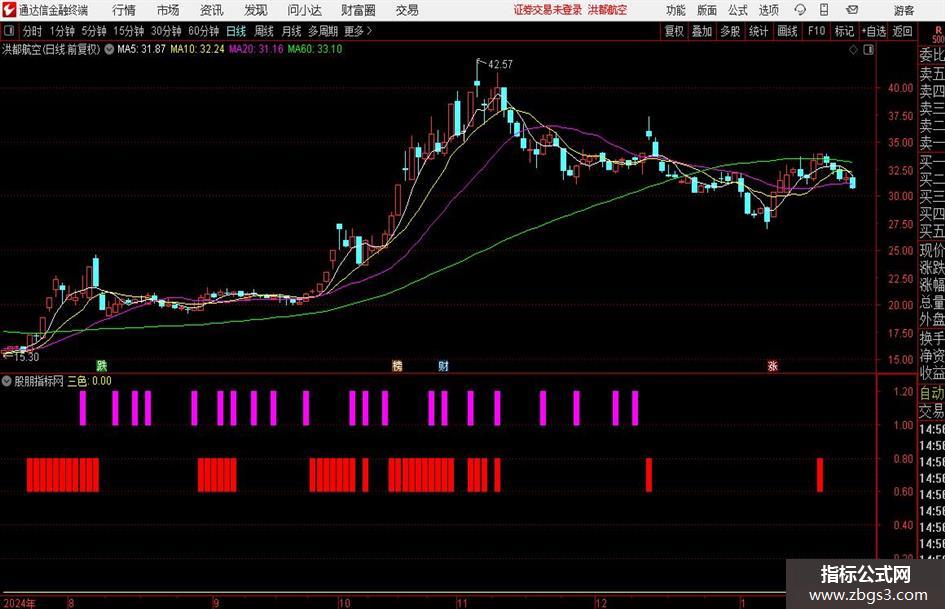
Task: Click the red 洪都航空 title text
Action: point(608,10)
